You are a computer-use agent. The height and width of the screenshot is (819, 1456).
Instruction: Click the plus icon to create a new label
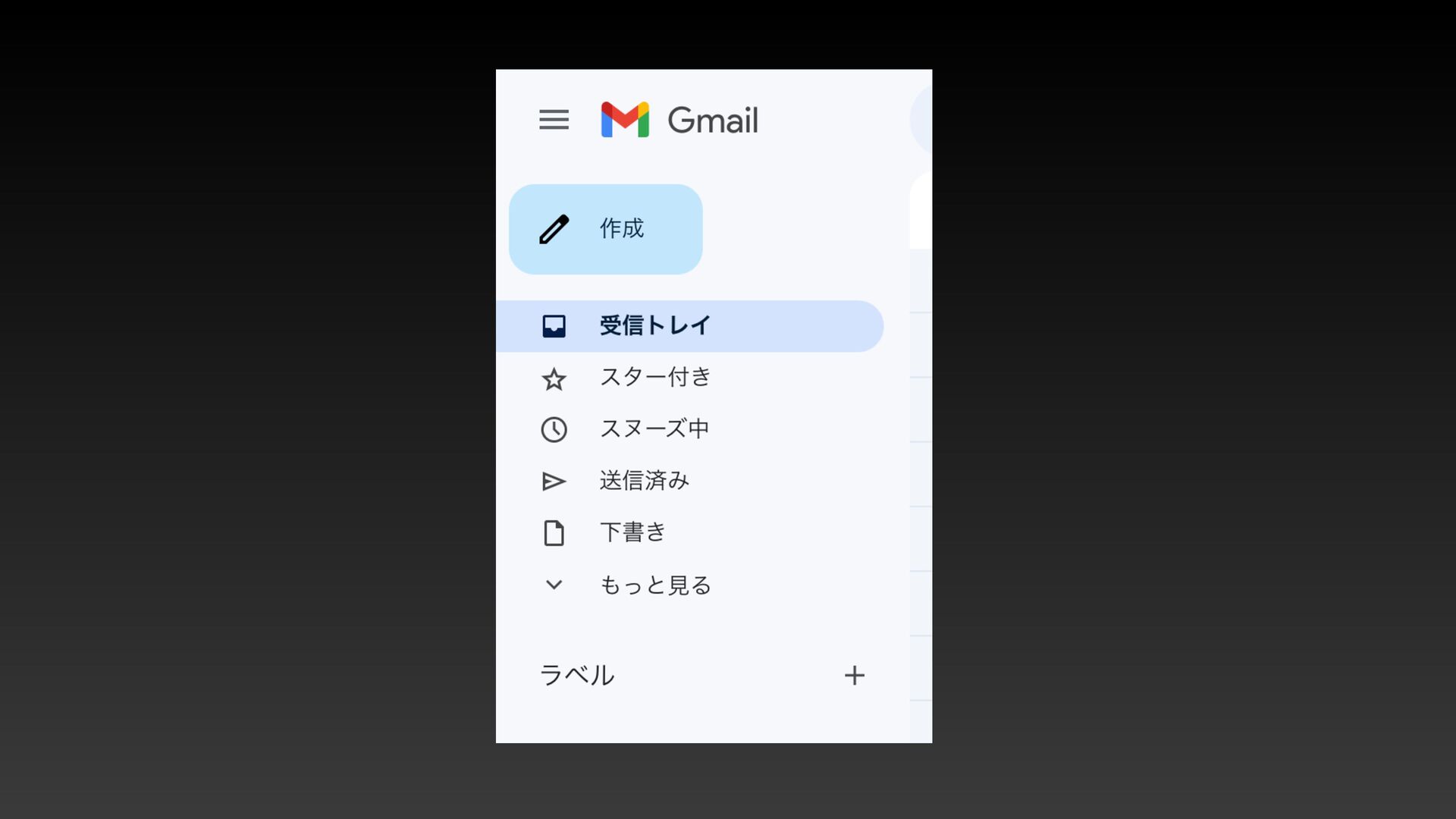tap(855, 675)
